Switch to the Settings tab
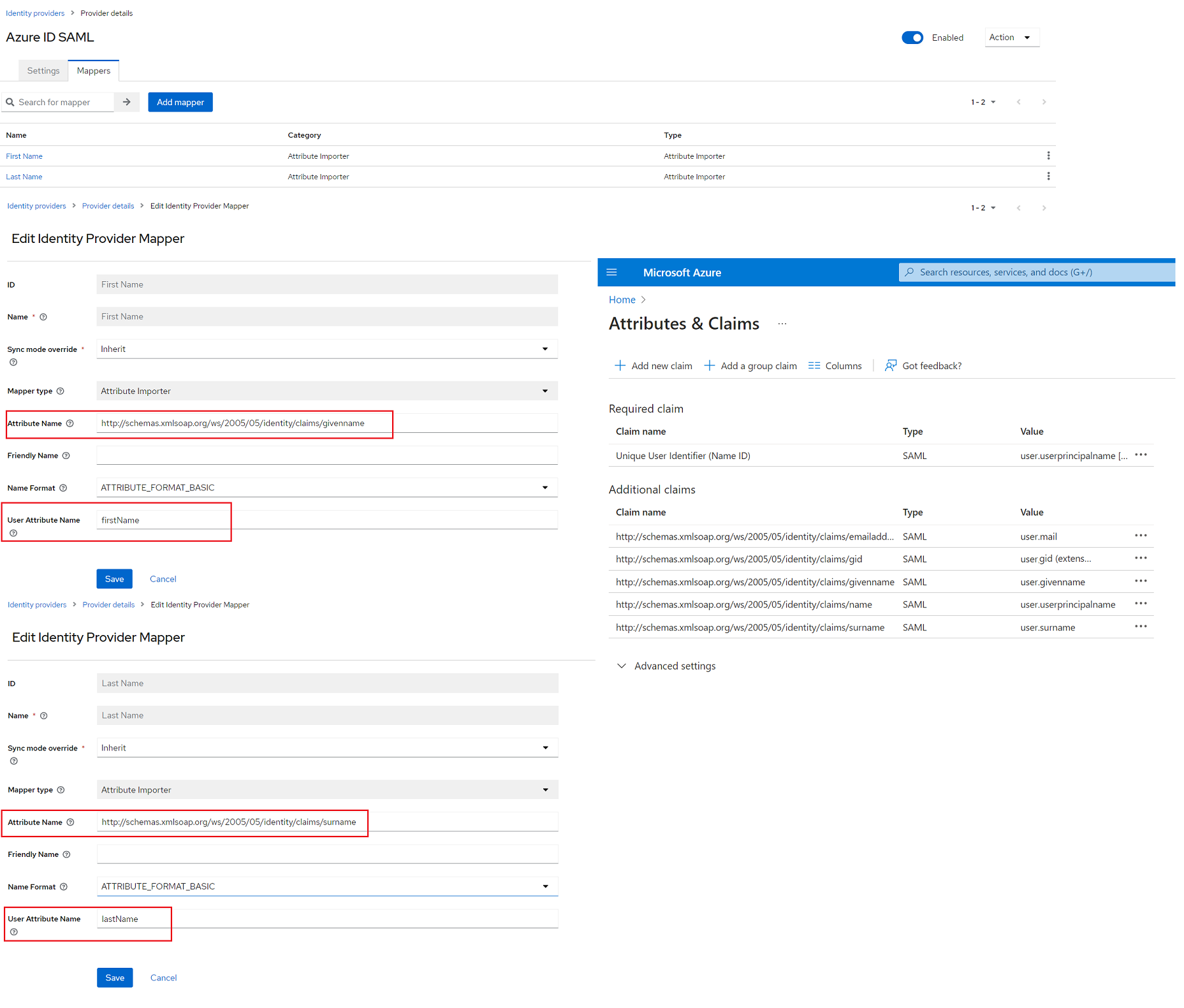Screen dimensions: 1184x1008 click(43, 71)
